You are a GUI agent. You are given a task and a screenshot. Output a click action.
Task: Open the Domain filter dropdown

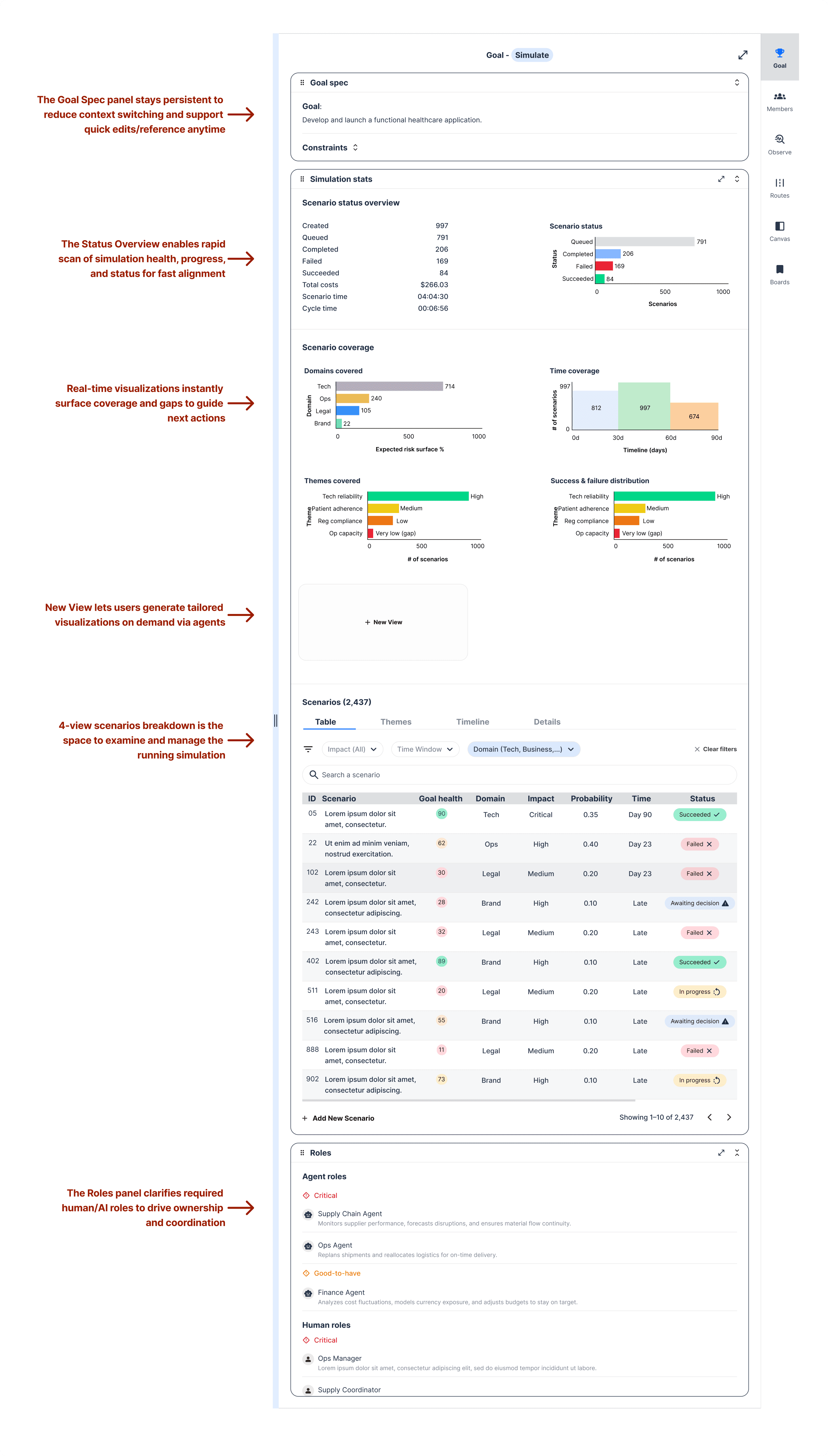[x=523, y=749]
